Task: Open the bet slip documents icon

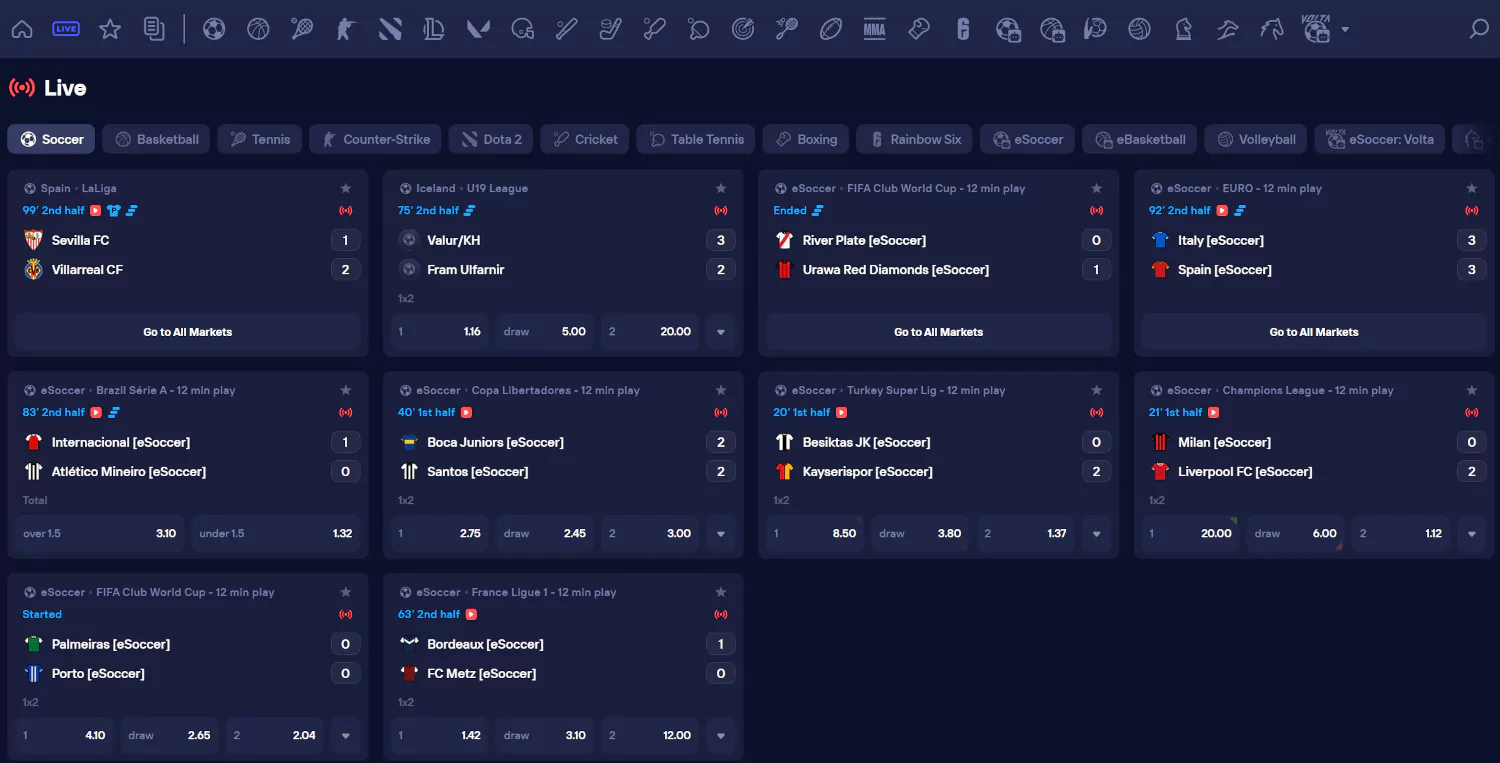Action: coord(154,29)
